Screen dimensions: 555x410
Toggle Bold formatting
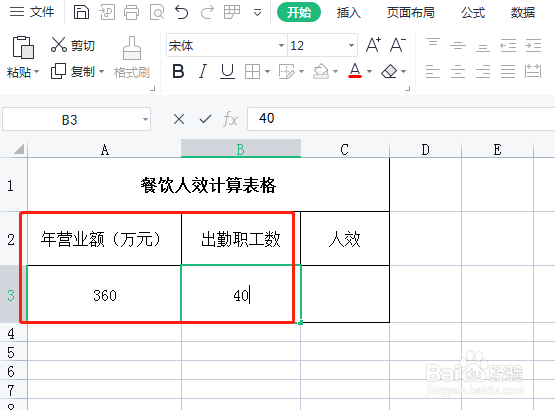pyautogui.click(x=178, y=72)
